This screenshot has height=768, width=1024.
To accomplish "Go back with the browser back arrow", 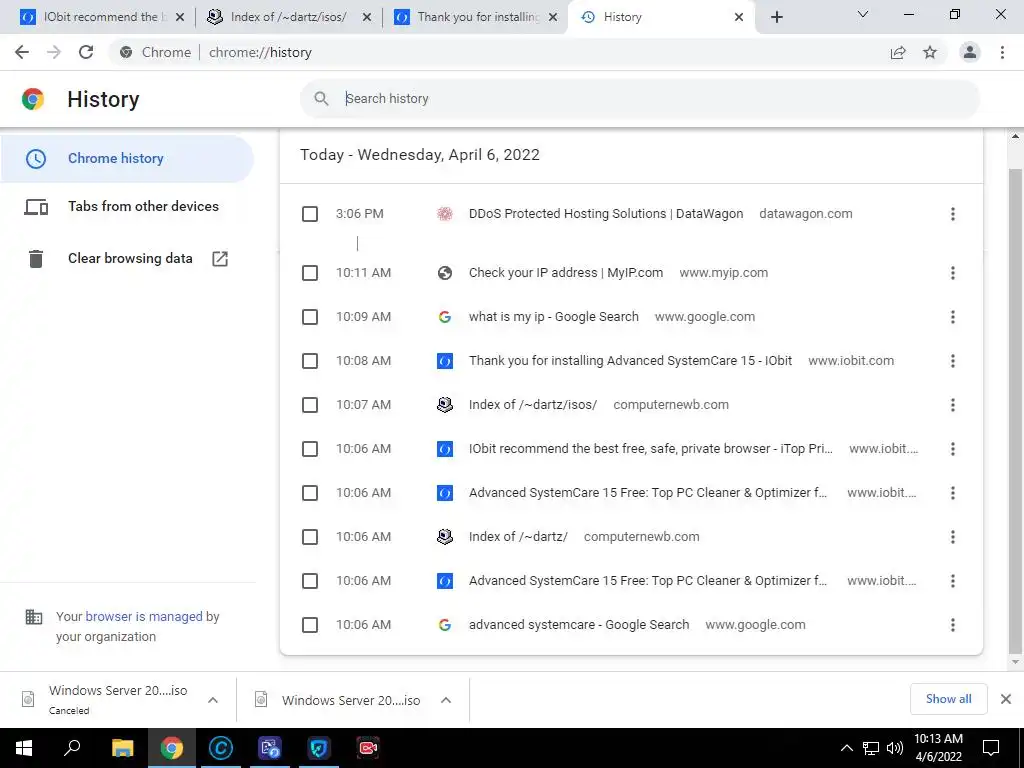I will [22, 52].
